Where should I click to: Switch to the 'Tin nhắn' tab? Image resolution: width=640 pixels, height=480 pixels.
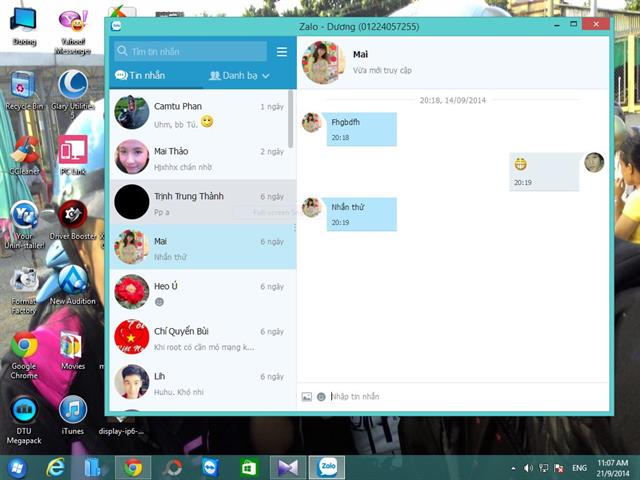(140, 76)
